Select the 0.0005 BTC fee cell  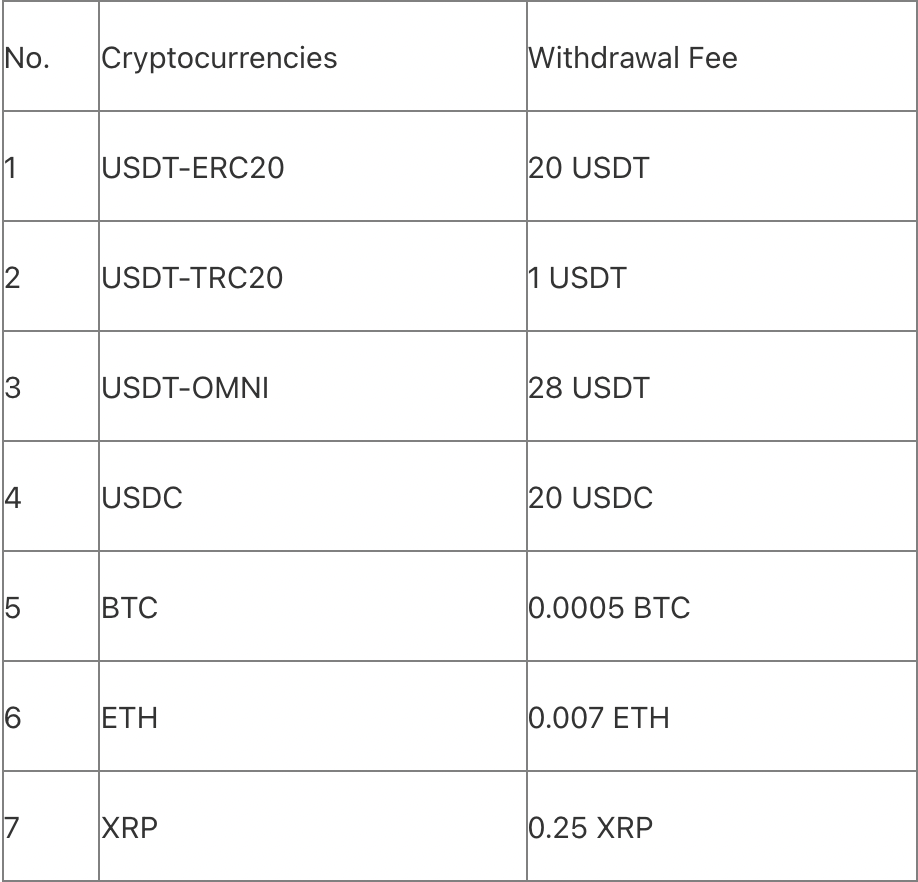609,607
